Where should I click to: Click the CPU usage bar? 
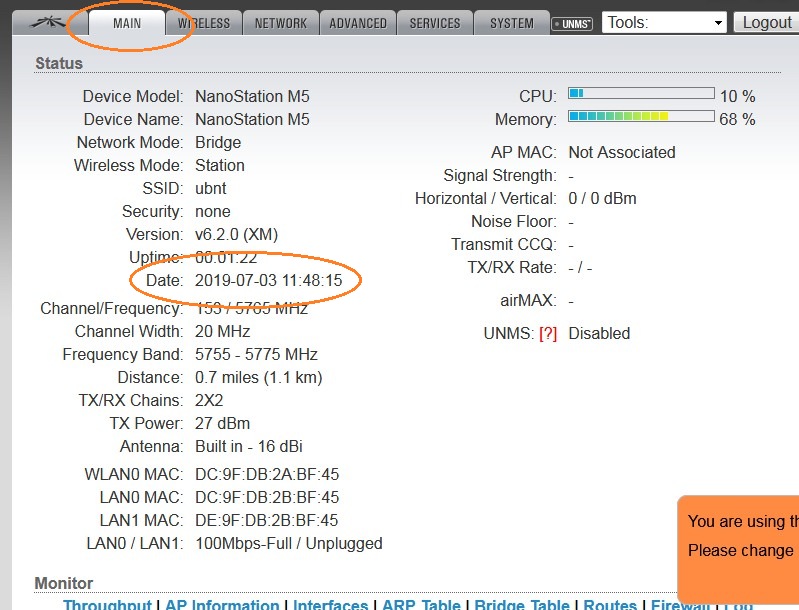click(x=641, y=93)
